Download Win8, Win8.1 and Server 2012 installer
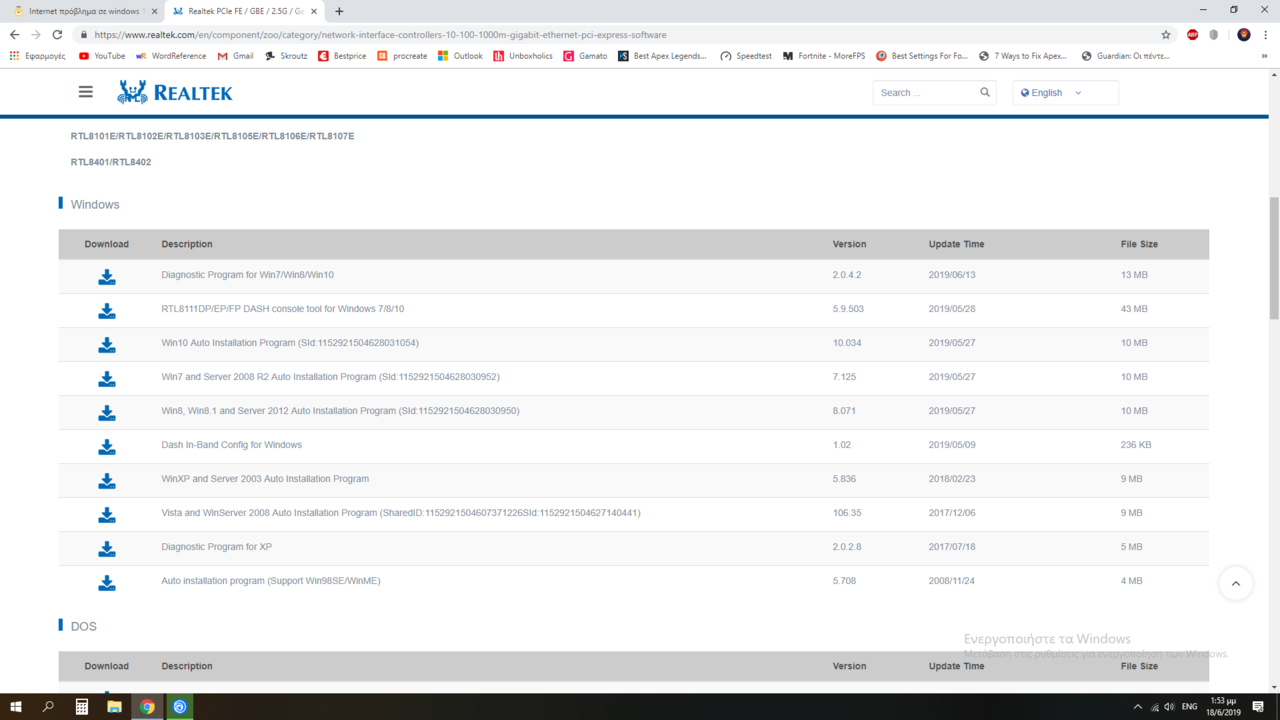This screenshot has width=1280, height=720. pos(107,413)
